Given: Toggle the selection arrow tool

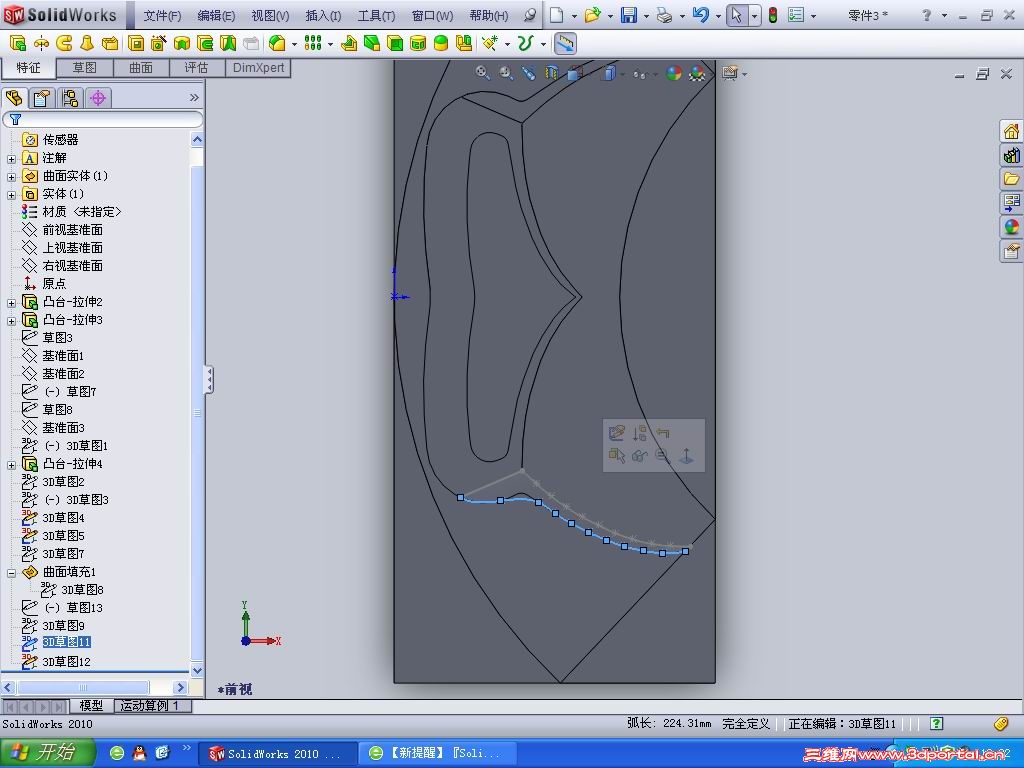Looking at the screenshot, I should click(736, 15).
